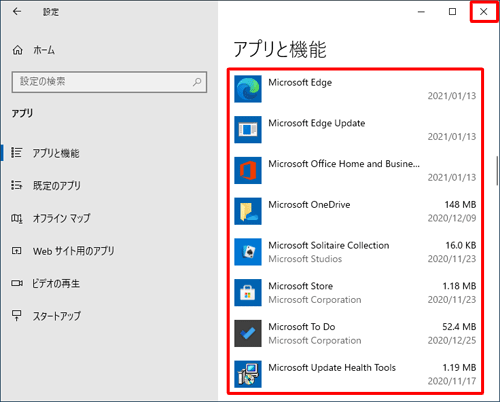Viewport: 500px width, 402px height.
Task: Click the Microsoft Edge Update icon
Action: pyautogui.click(x=248, y=130)
